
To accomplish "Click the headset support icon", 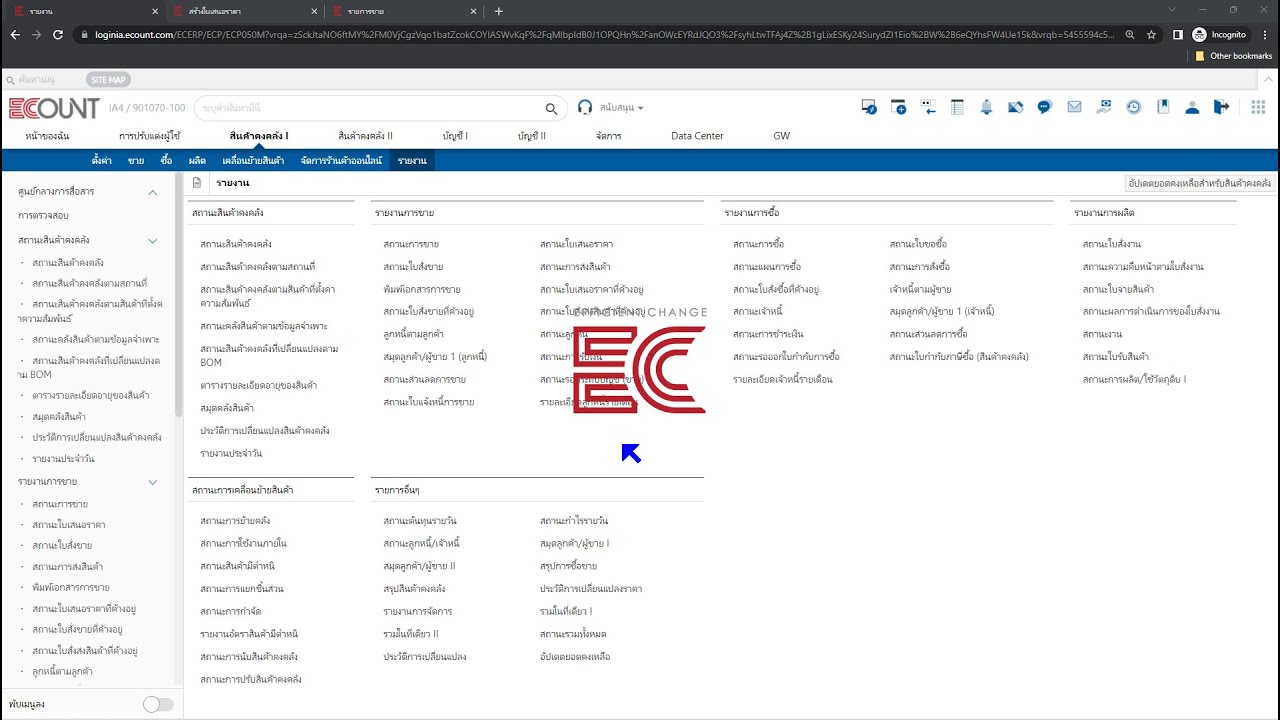I will pyautogui.click(x=585, y=107).
